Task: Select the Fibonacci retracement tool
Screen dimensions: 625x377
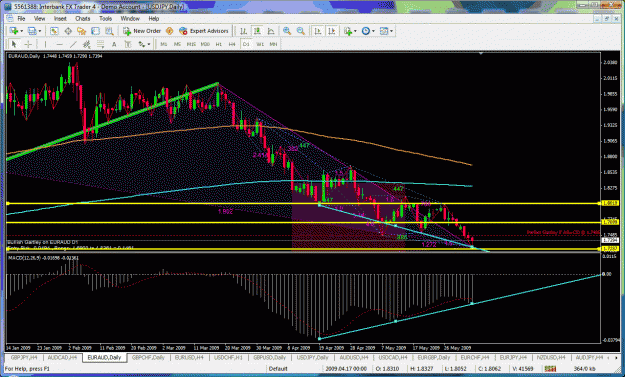Action: point(100,44)
